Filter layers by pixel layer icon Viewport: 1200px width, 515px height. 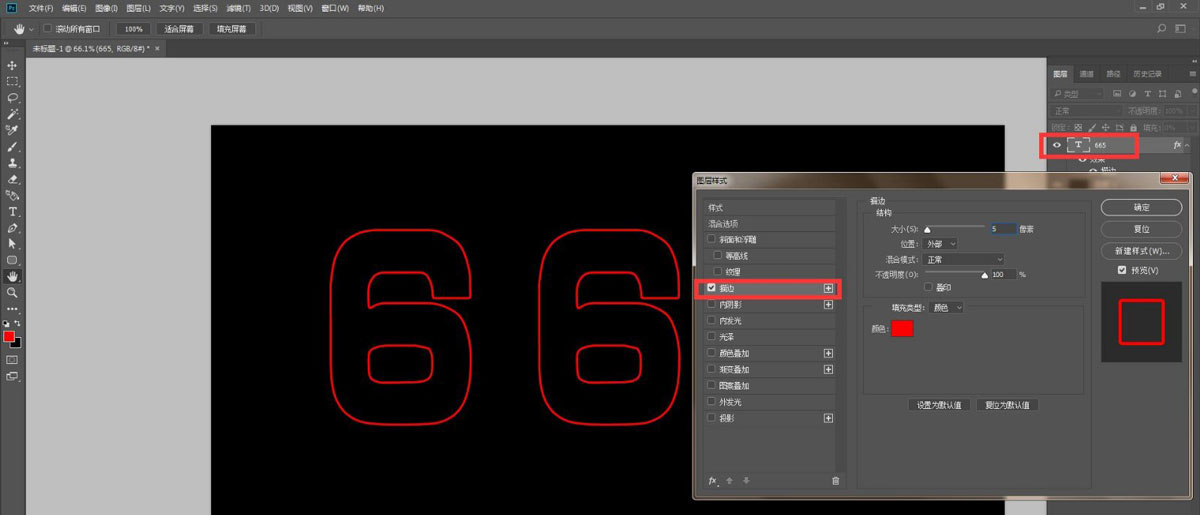pos(1118,93)
